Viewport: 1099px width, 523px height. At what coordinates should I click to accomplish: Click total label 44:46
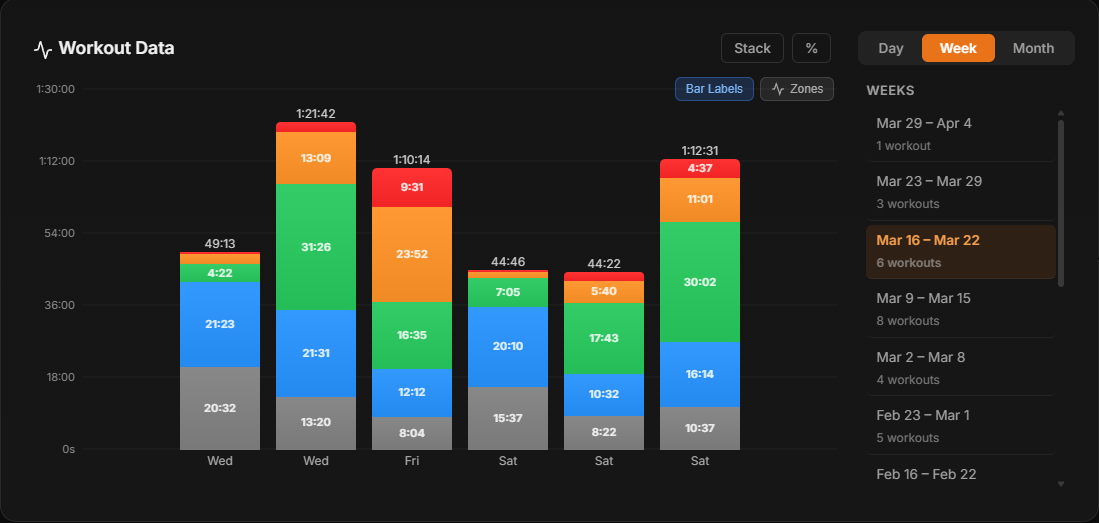pos(508,262)
